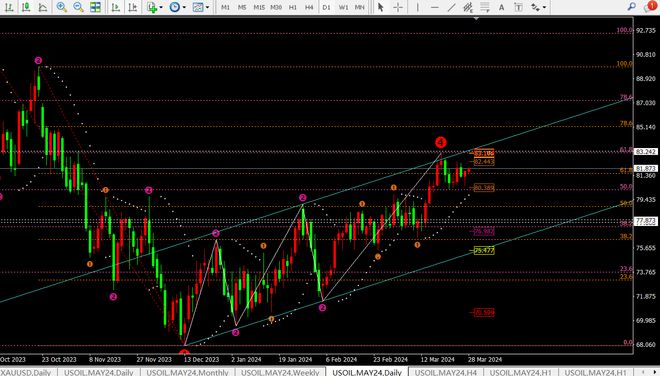Open search with the magnifier icon
This screenshot has height=376, width=660.
pyautogui.click(x=631, y=7)
